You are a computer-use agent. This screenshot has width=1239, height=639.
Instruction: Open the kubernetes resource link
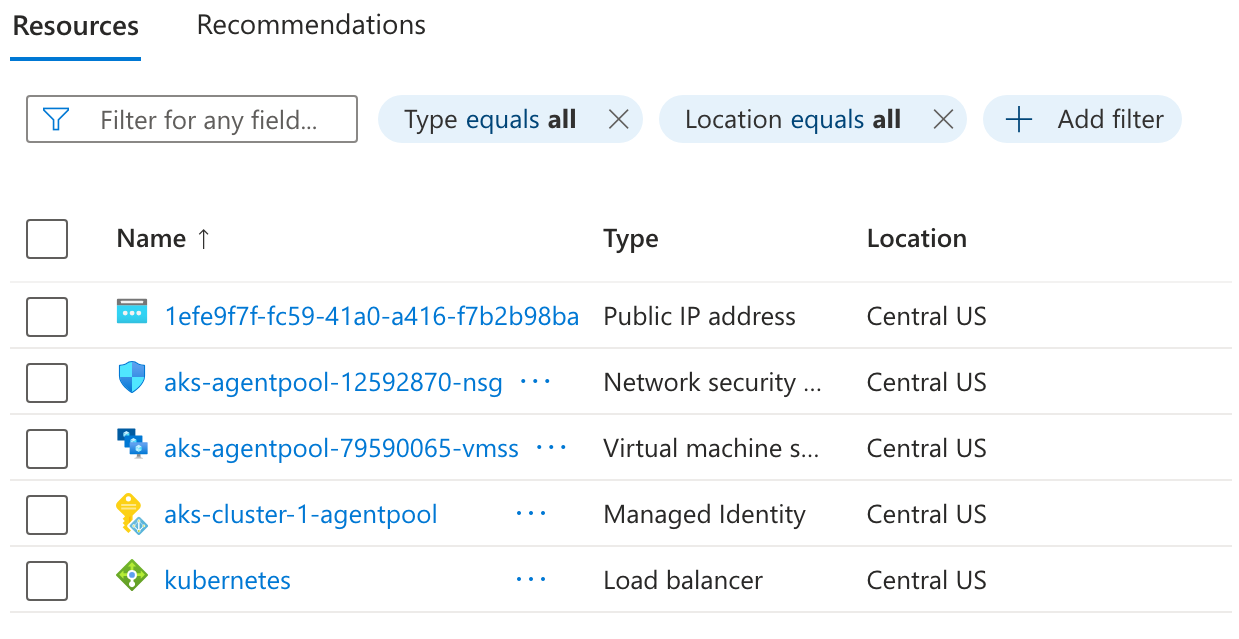pos(227,580)
